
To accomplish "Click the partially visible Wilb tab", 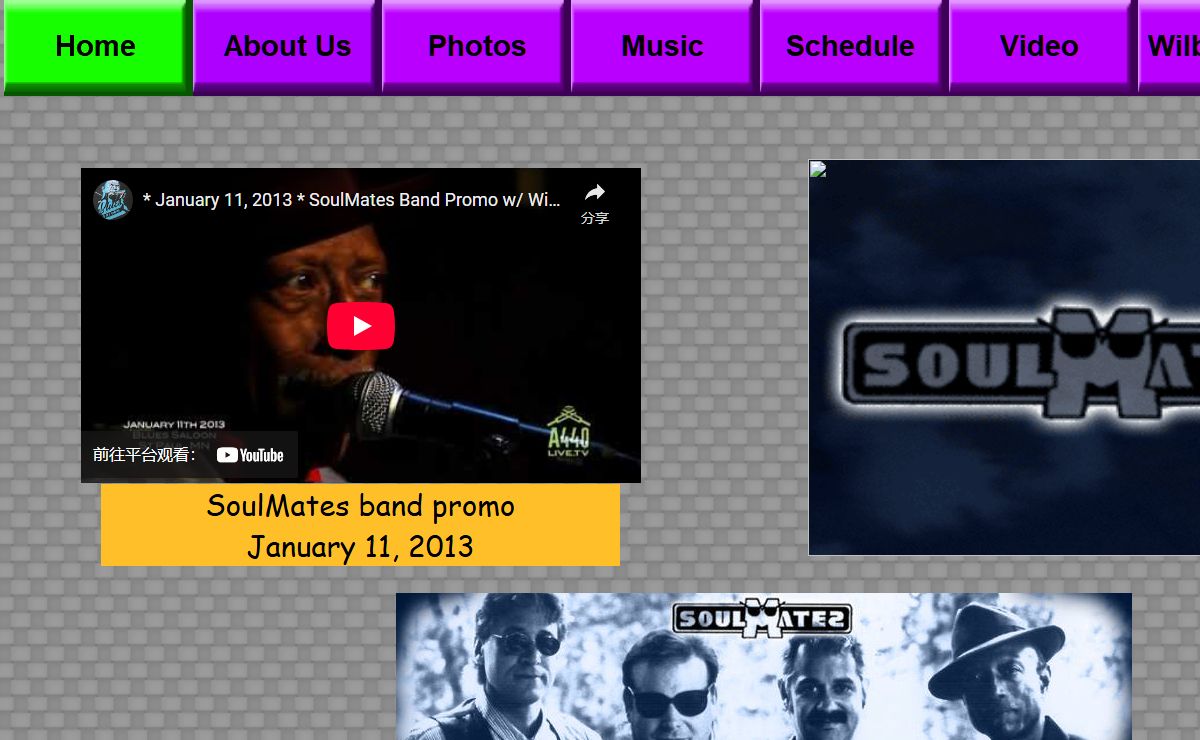I will [x=1170, y=46].
